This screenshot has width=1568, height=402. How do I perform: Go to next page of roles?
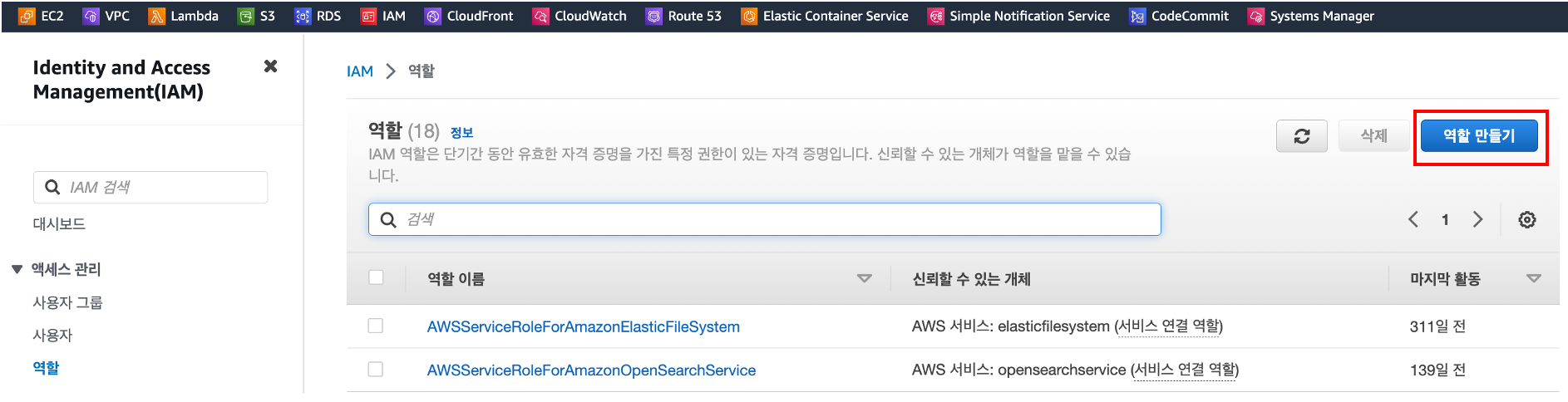[x=1477, y=219]
